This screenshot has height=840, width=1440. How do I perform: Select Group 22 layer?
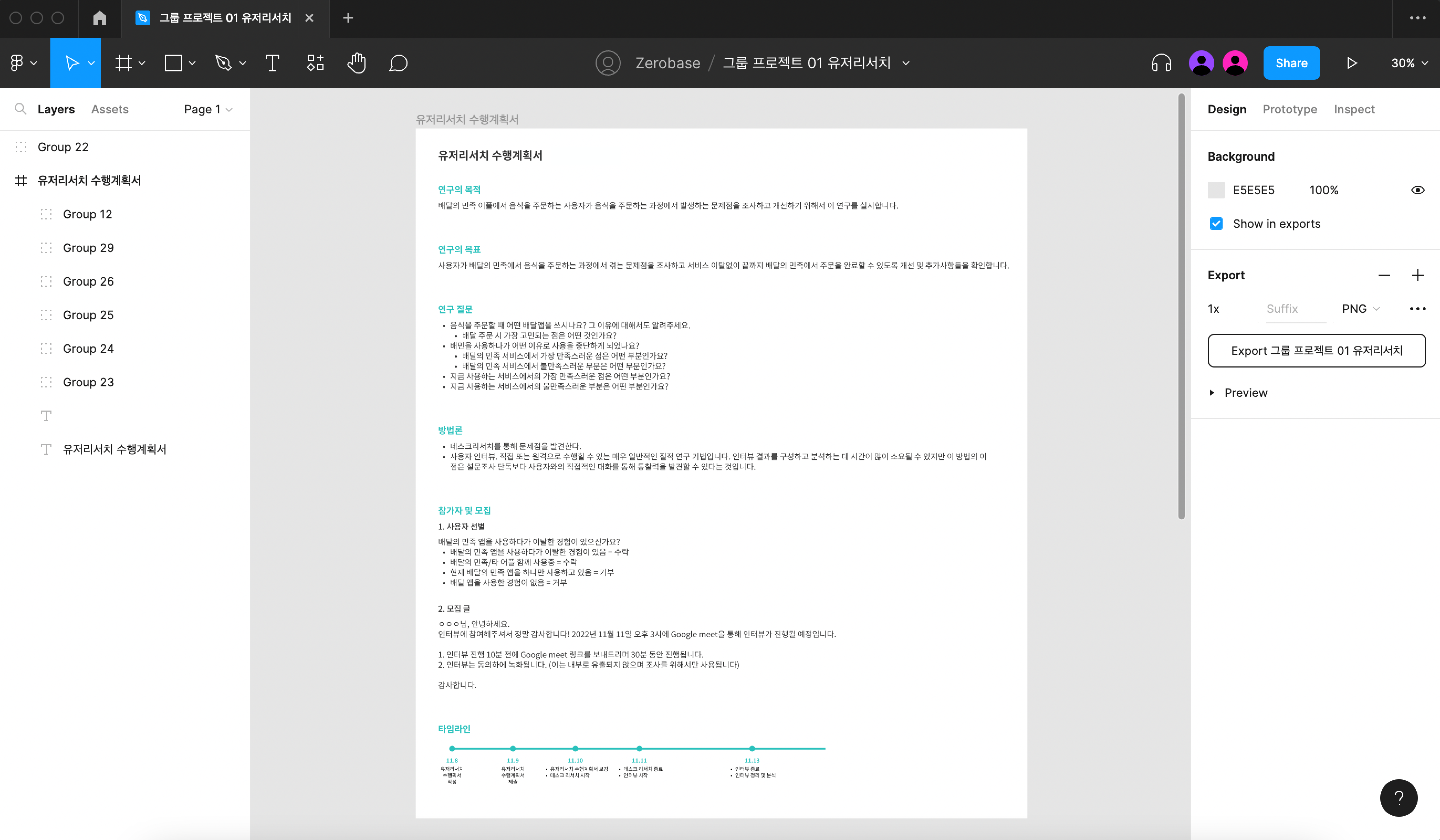pyautogui.click(x=124, y=147)
